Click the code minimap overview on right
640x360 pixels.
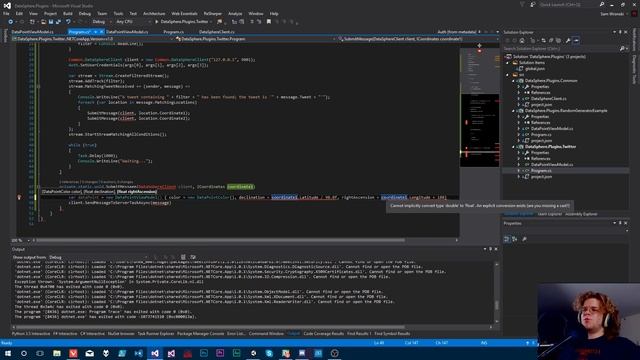480,107
